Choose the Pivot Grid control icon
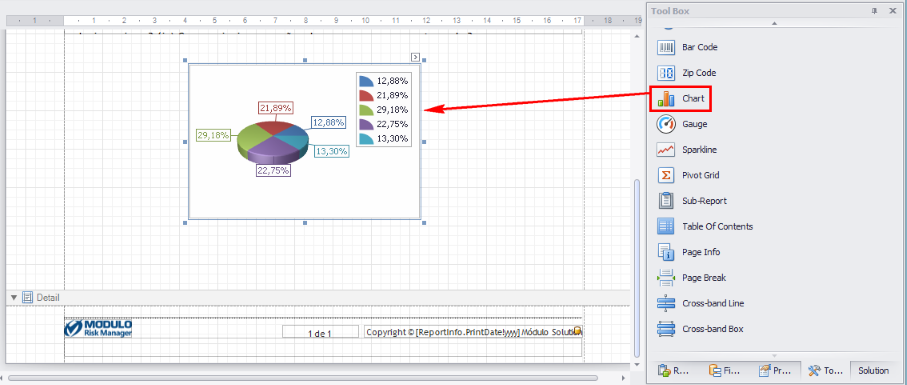The height and width of the screenshot is (385, 907). (666, 175)
